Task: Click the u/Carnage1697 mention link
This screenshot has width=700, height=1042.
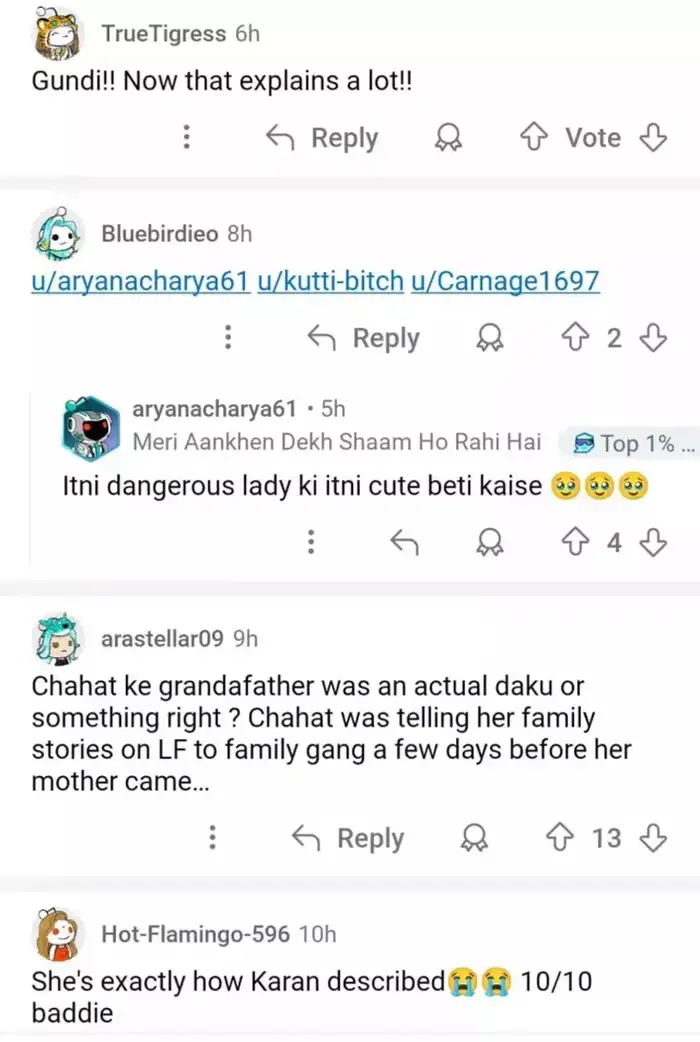Action: click(x=512, y=281)
